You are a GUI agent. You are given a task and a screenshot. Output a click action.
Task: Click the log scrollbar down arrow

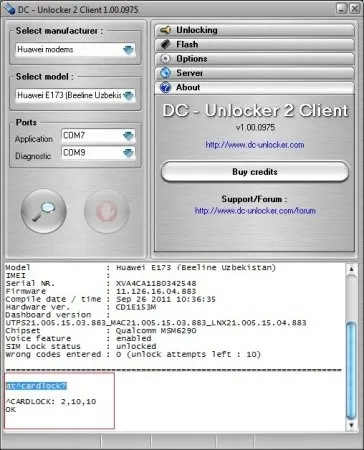click(x=351, y=425)
